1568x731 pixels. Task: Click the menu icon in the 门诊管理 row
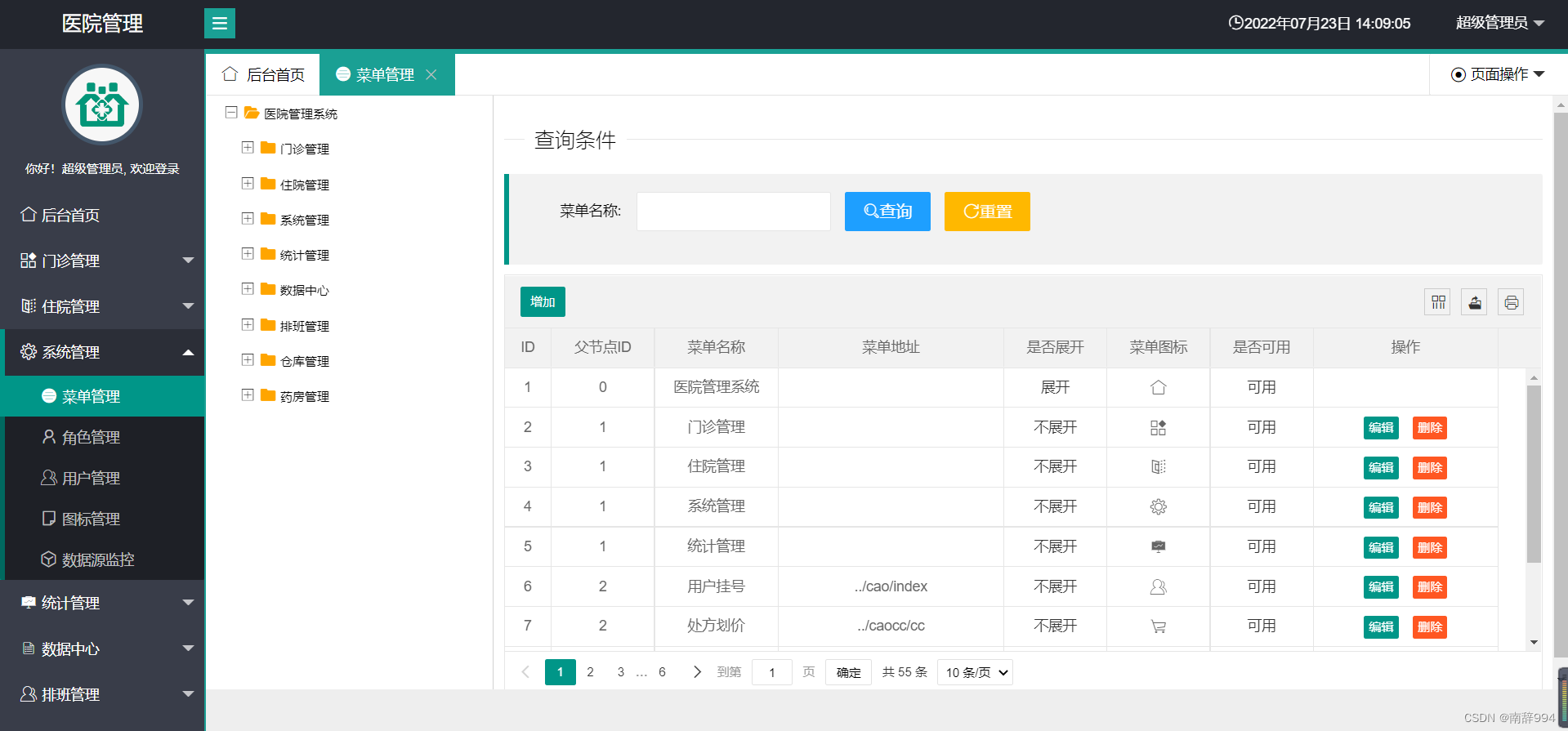click(1158, 427)
